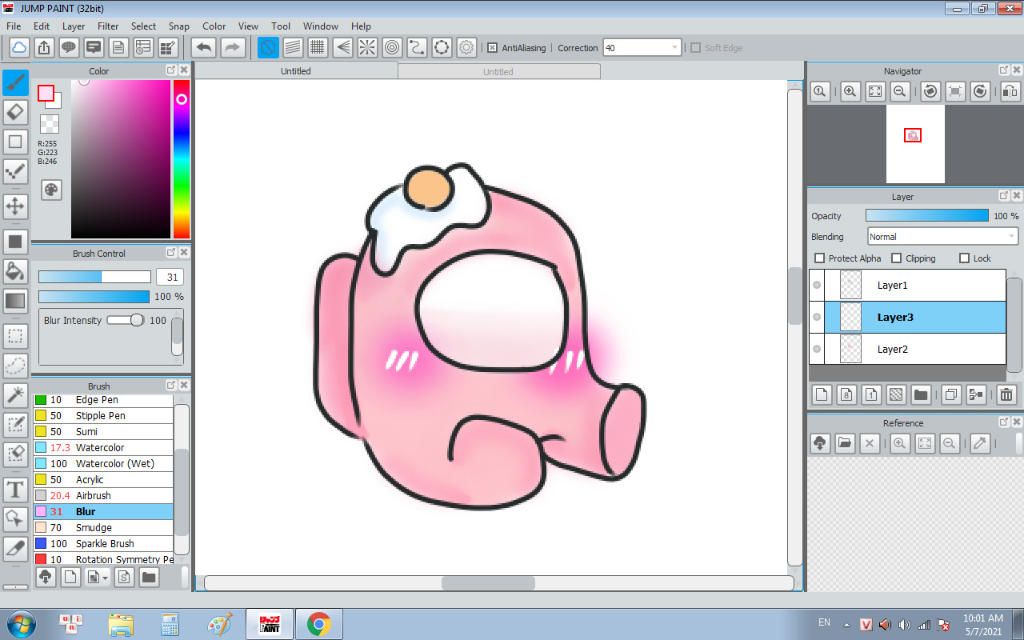This screenshot has width=1024, height=640.
Task: Toggle the Soft Edge checkbox
Action: 696,48
